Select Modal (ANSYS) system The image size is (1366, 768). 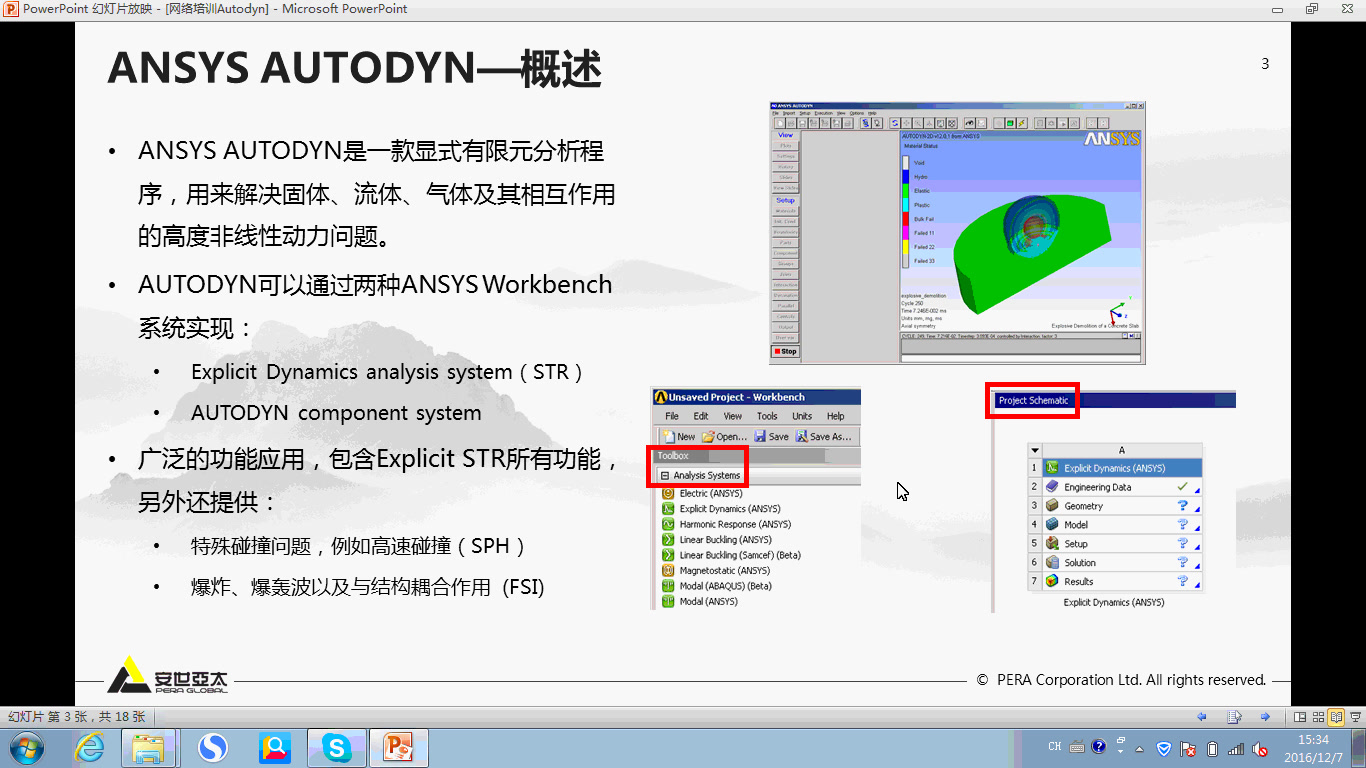click(x=700, y=602)
